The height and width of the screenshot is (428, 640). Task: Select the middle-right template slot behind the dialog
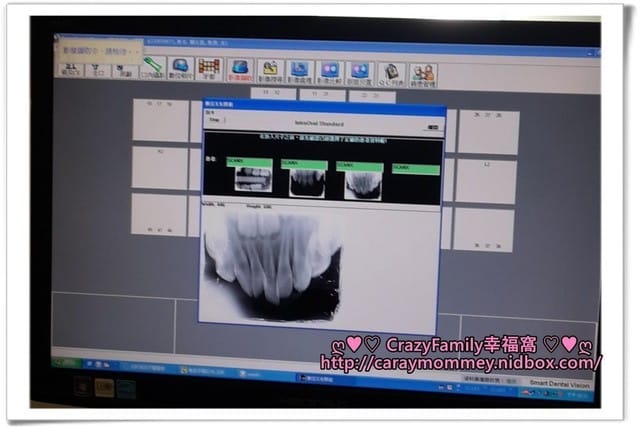pyautogui.click(x=486, y=181)
